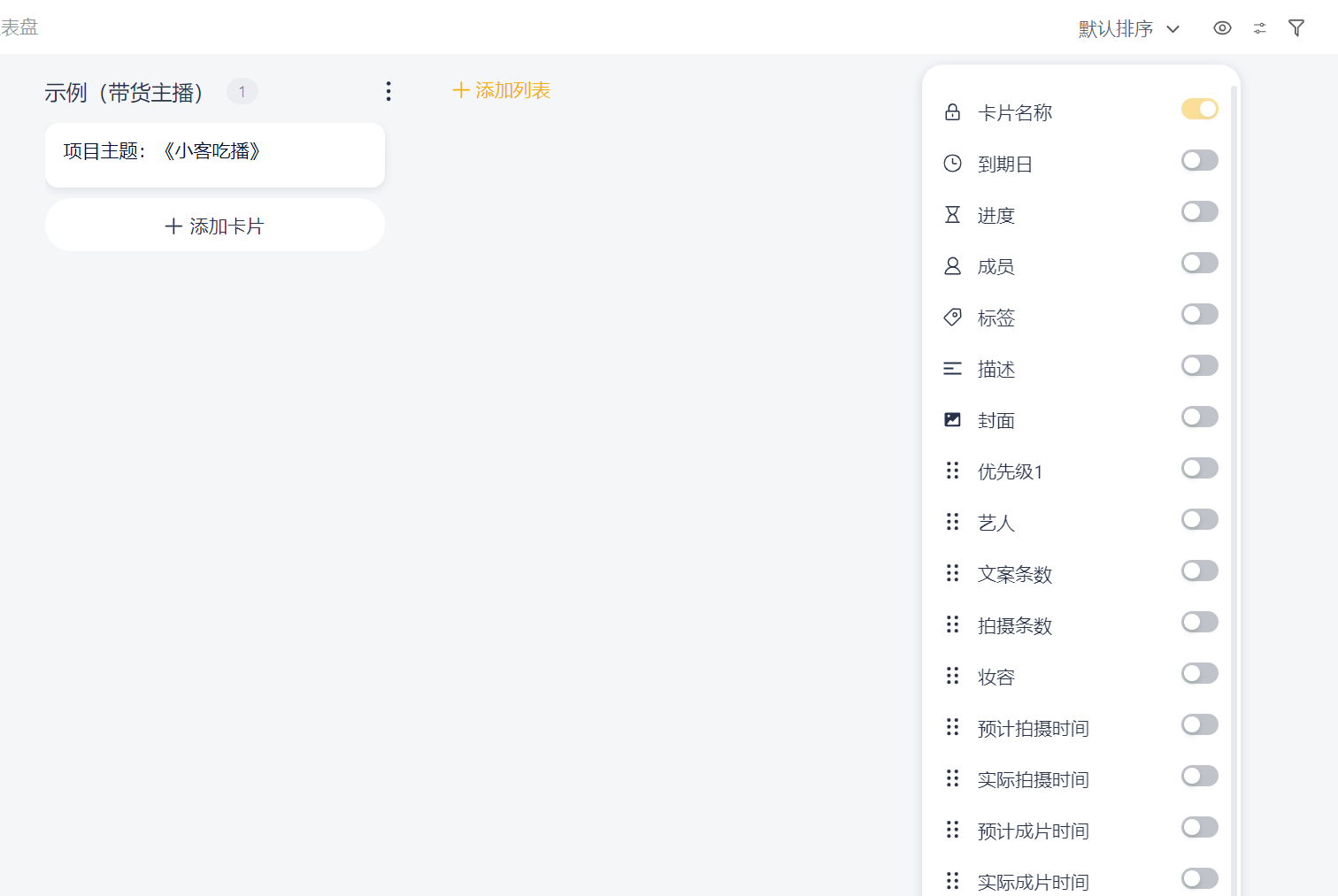Screen dimensions: 1338x896
Task: Click the funnel filter icon
Action: click(1296, 28)
